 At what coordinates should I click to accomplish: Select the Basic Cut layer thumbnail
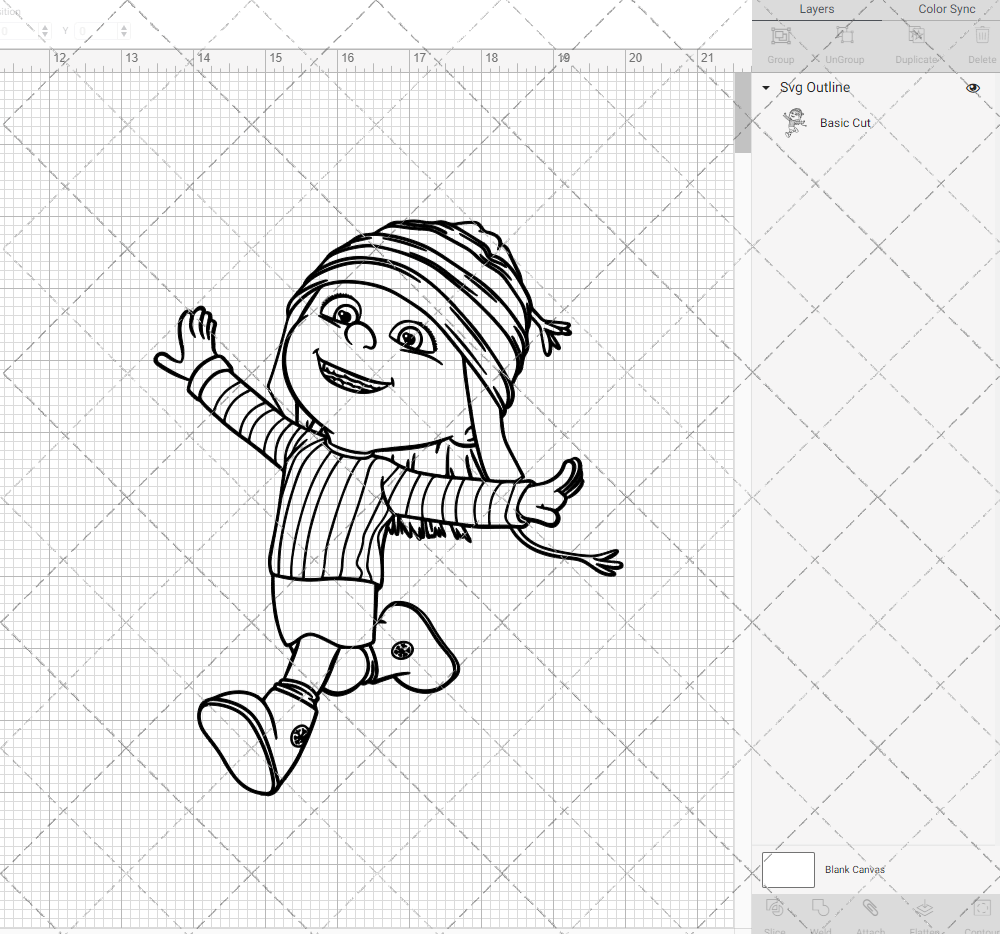tap(793, 120)
